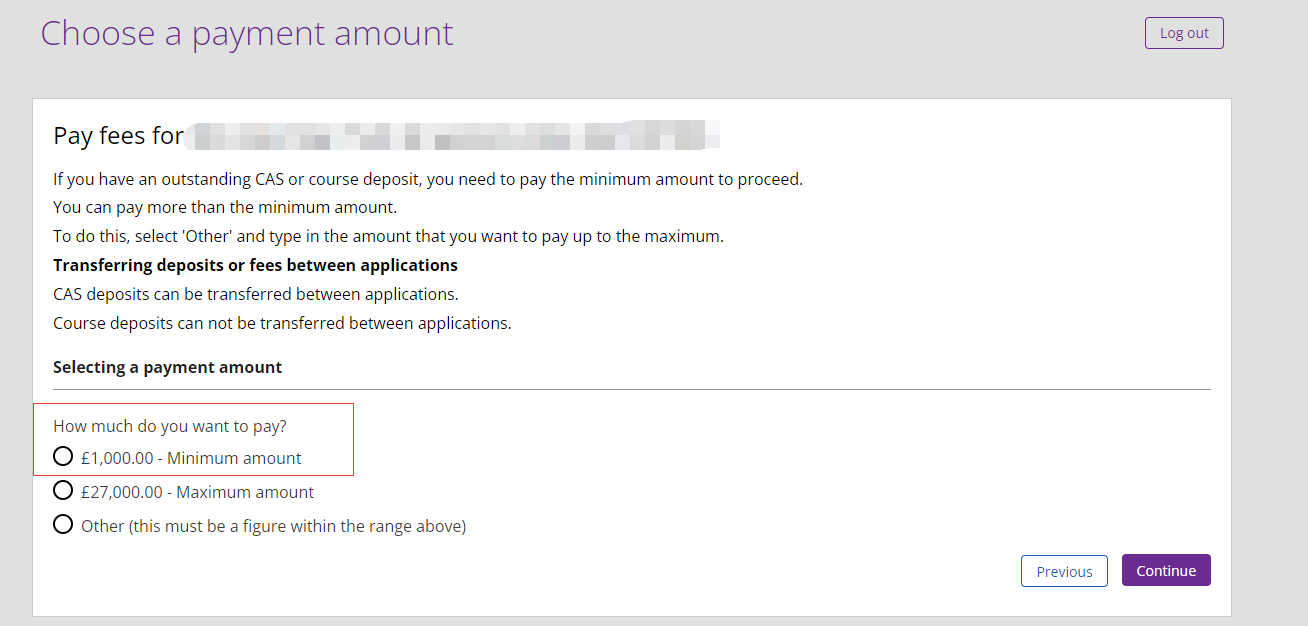The width and height of the screenshot is (1308, 626).
Task: Click the outstanding CAS or course deposit sentence
Action: pyautogui.click(x=428, y=180)
